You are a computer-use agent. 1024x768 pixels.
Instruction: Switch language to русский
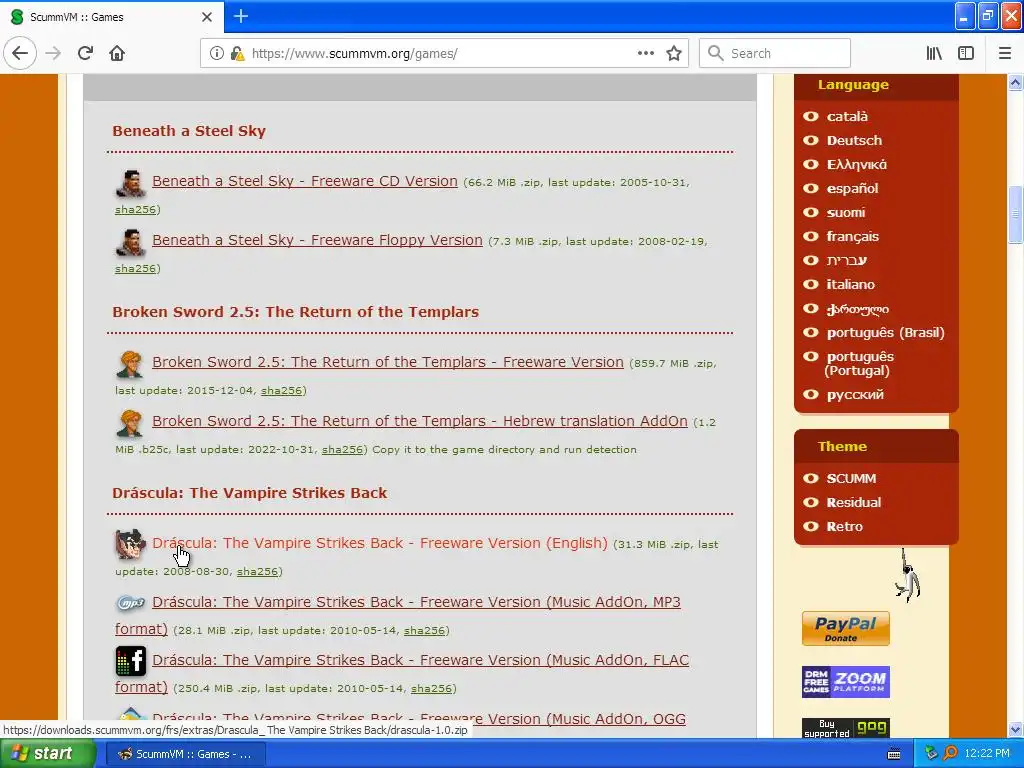(x=855, y=394)
